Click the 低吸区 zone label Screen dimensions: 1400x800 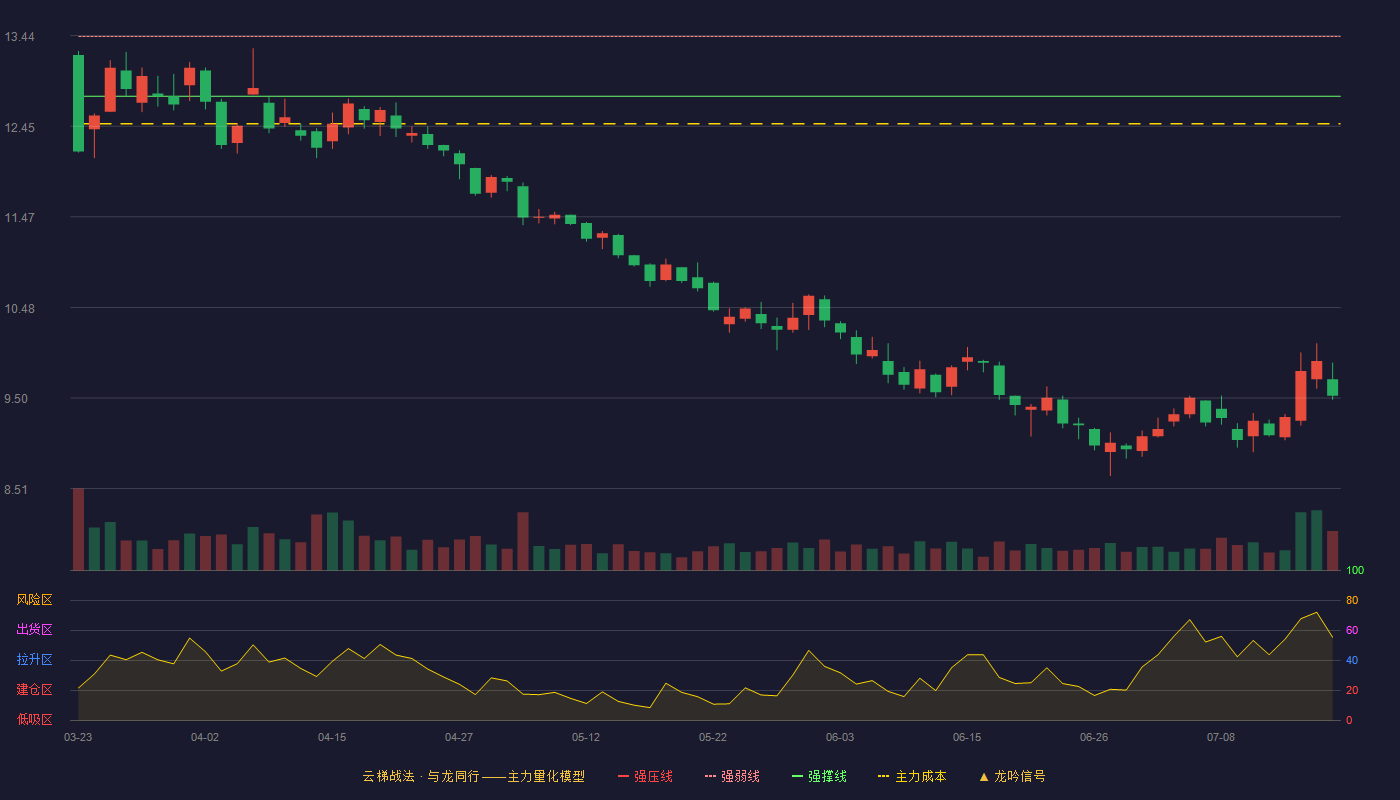pyautogui.click(x=34, y=719)
